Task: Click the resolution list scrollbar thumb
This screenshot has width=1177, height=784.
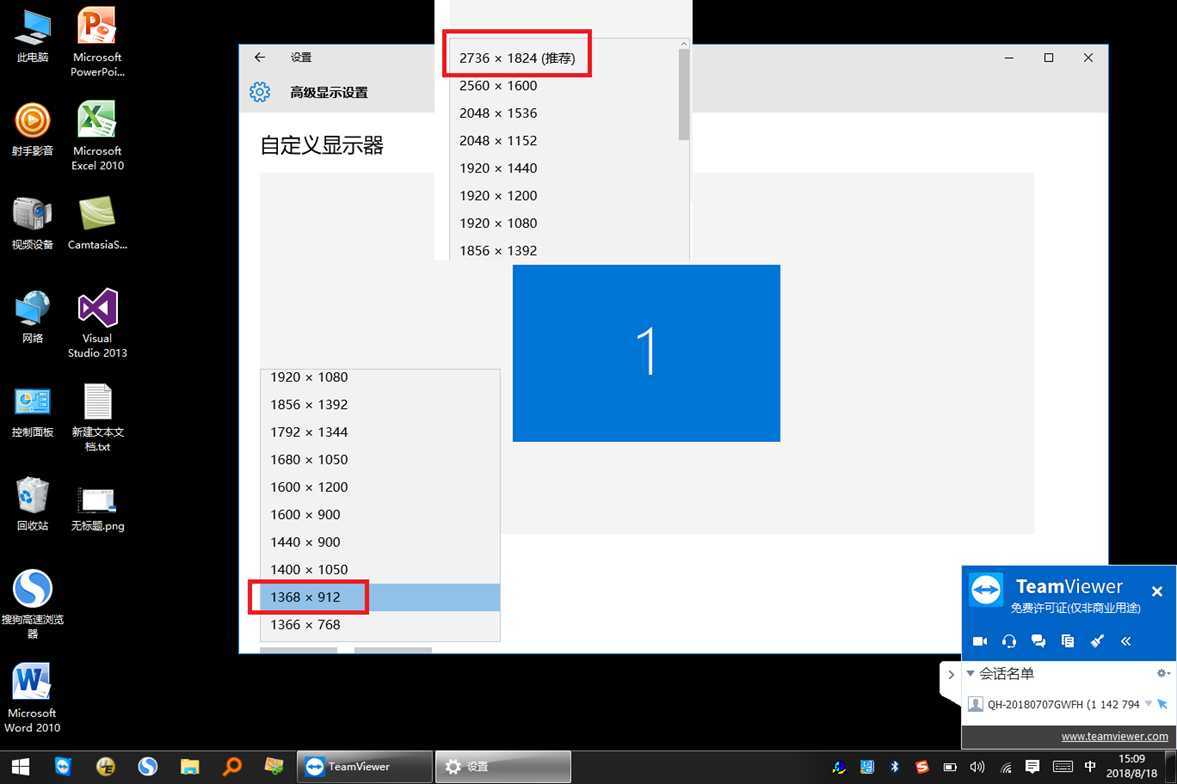Action: click(x=683, y=94)
